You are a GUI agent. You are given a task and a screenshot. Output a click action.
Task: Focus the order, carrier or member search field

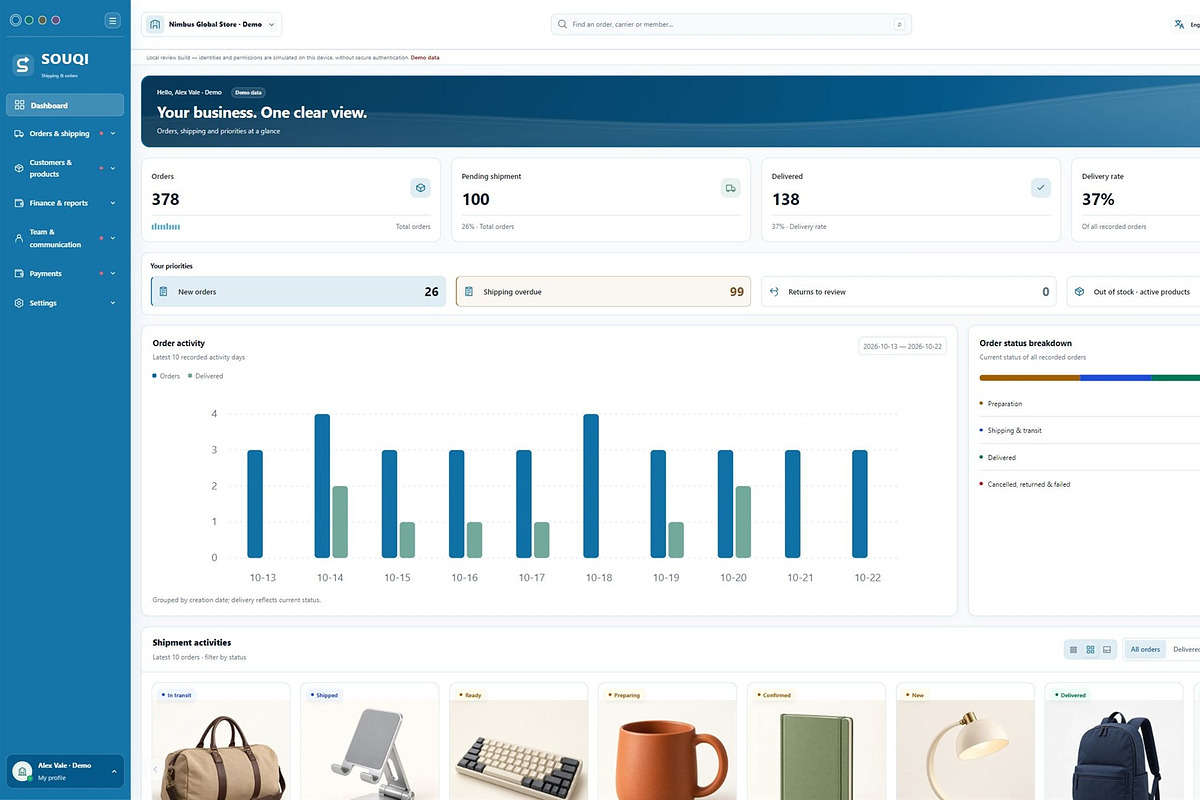[731, 24]
